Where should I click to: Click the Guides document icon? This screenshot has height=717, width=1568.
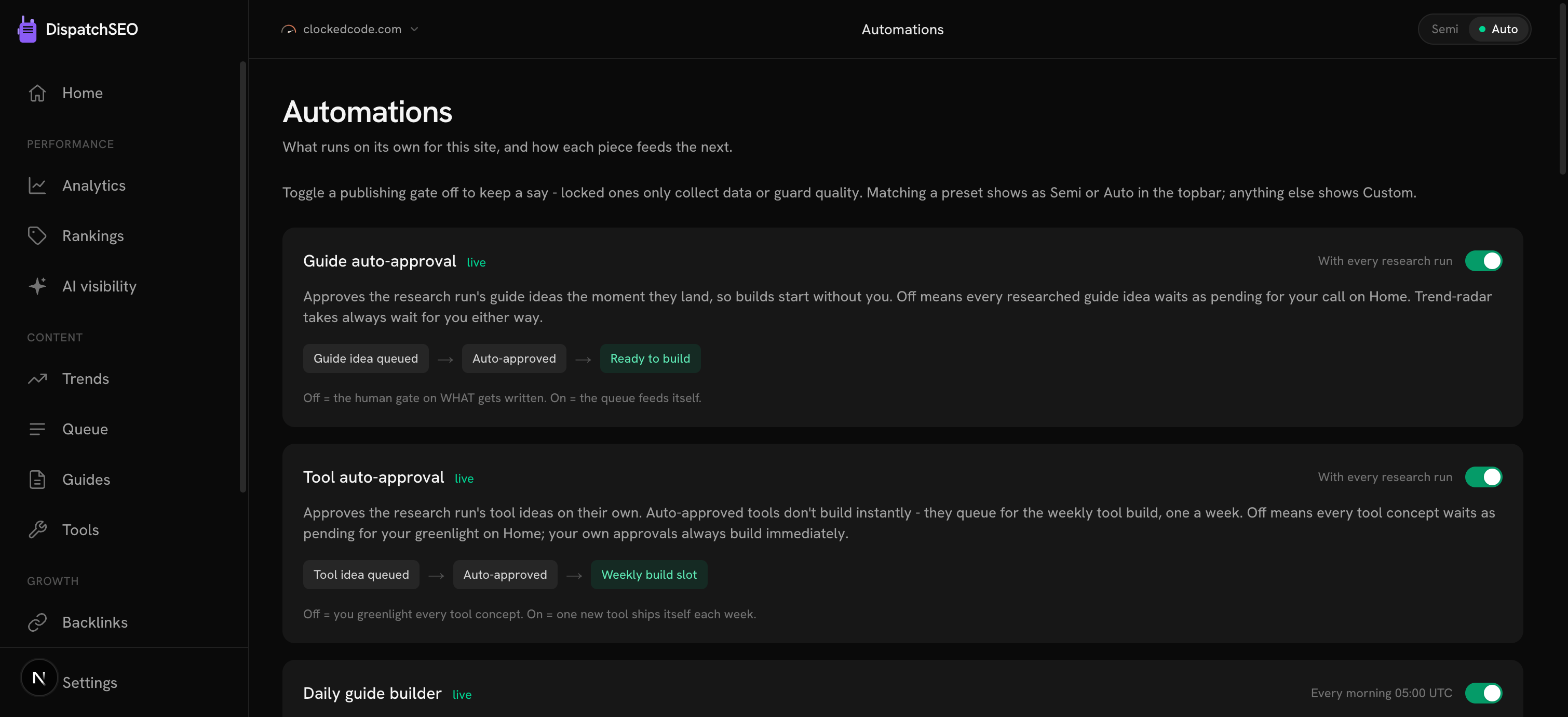click(x=37, y=480)
